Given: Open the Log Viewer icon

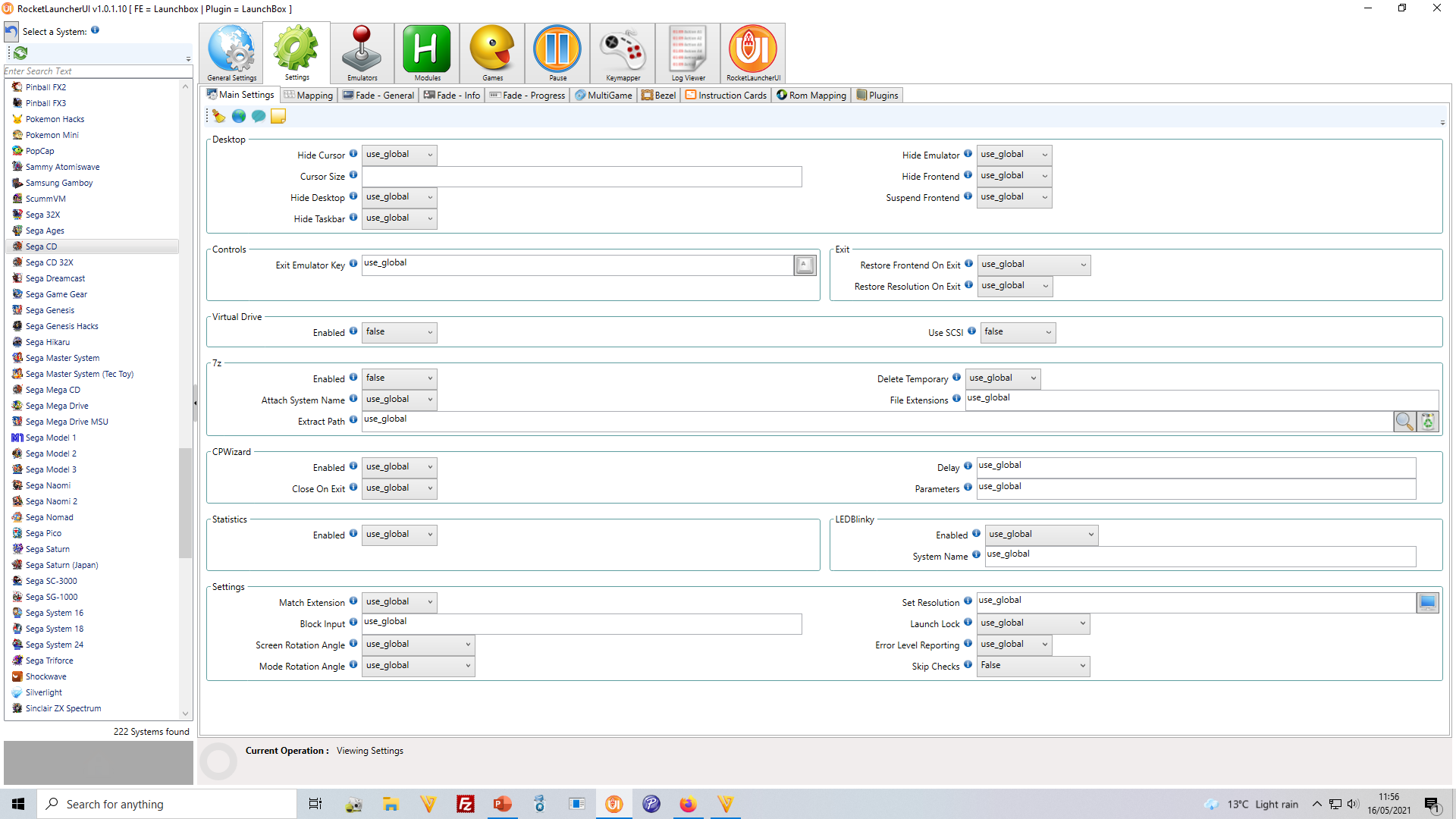Looking at the screenshot, I should coord(688,52).
